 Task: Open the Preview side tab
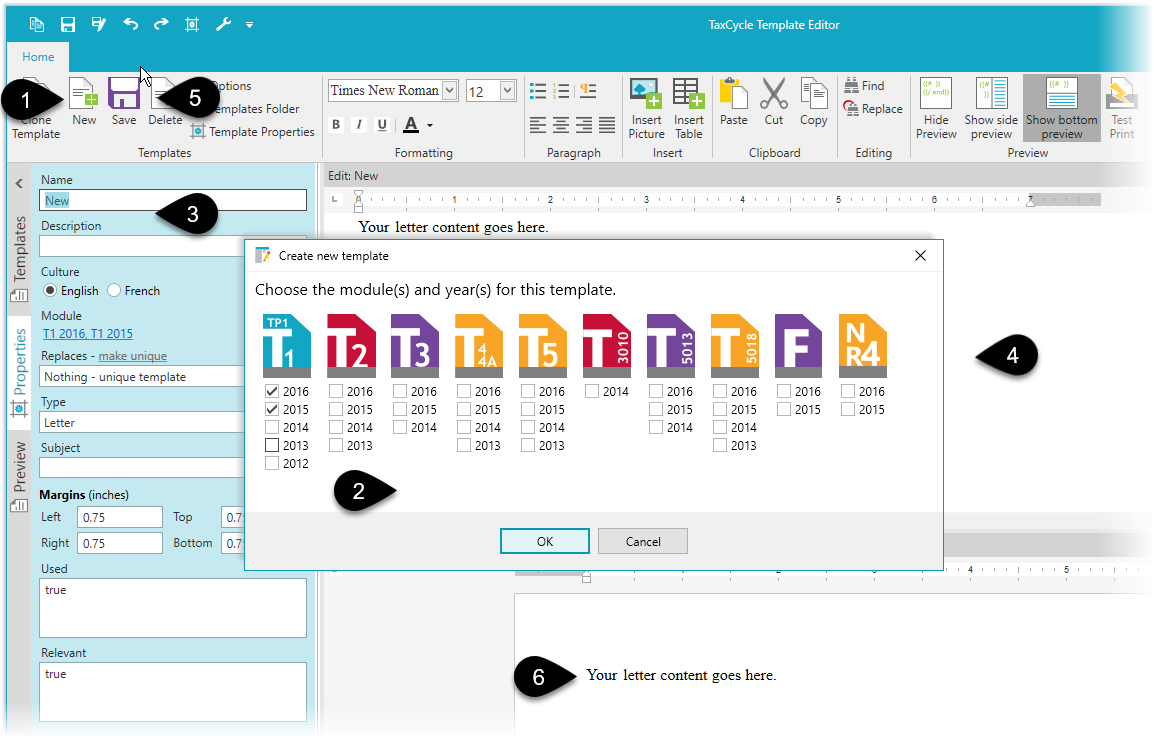[x=19, y=476]
